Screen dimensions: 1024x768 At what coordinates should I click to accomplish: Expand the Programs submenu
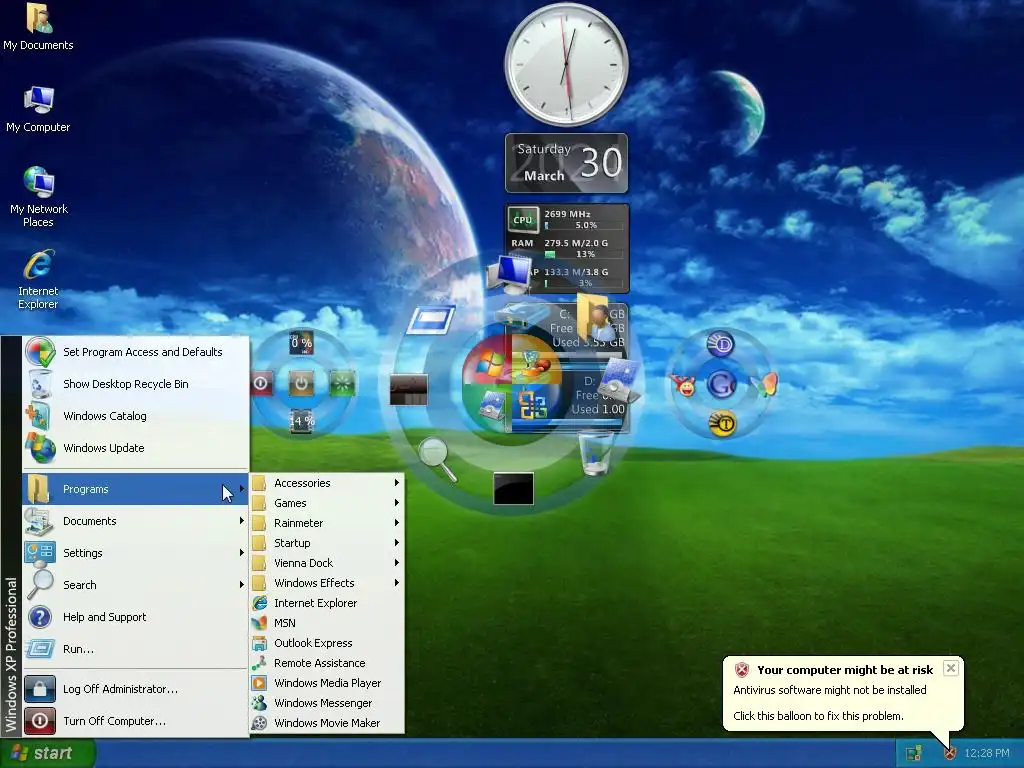tap(136, 489)
